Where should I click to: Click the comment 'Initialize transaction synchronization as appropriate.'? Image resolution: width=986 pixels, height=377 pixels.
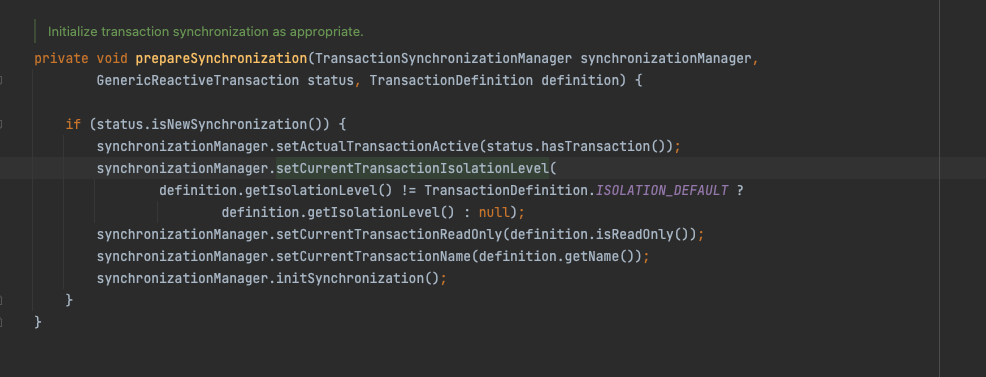click(x=206, y=31)
